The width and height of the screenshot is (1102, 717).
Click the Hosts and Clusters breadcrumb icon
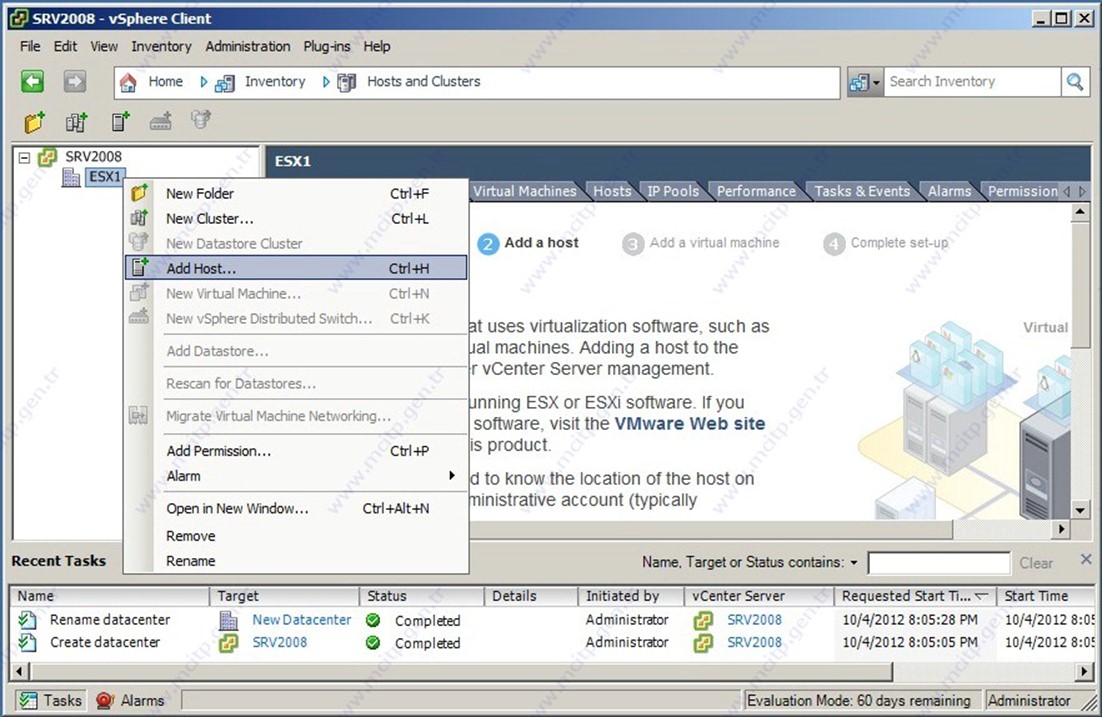[x=346, y=83]
